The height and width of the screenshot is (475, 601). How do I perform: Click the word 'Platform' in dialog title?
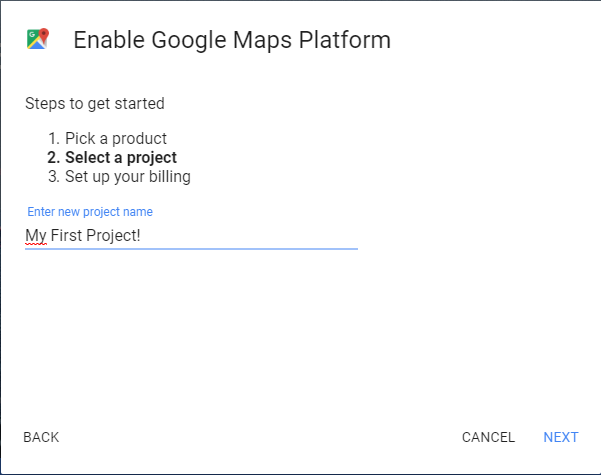coord(345,40)
